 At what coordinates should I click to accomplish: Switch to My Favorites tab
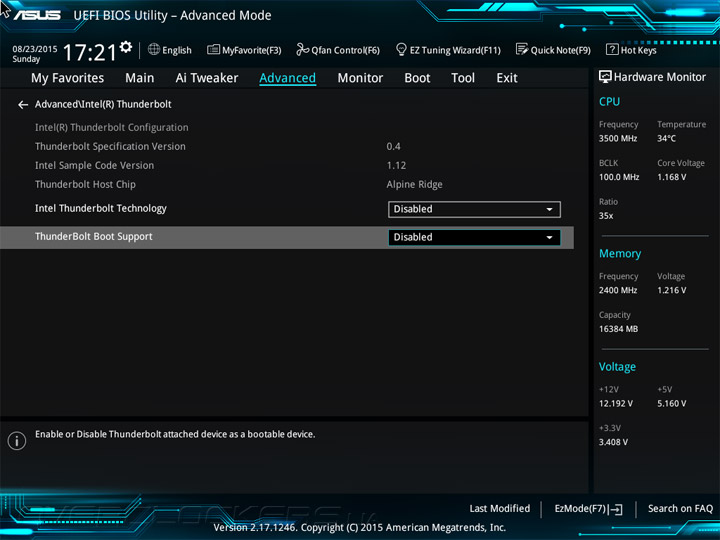tap(68, 78)
